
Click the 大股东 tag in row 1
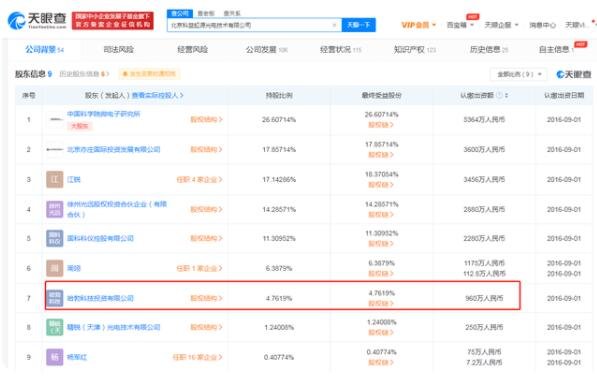[80, 126]
